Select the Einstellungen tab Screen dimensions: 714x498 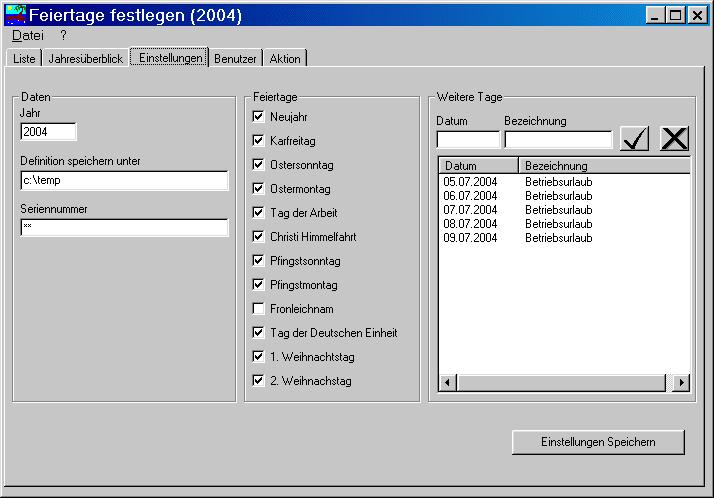(170, 58)
